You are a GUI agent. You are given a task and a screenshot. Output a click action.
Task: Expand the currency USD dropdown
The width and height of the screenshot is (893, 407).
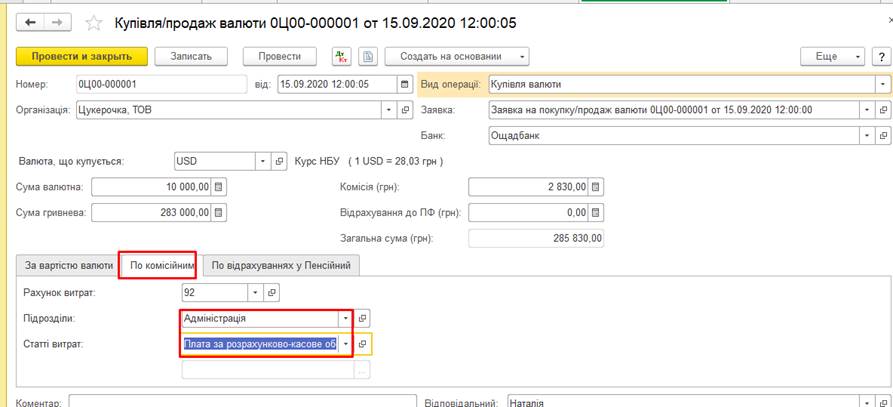coord(263,161)
